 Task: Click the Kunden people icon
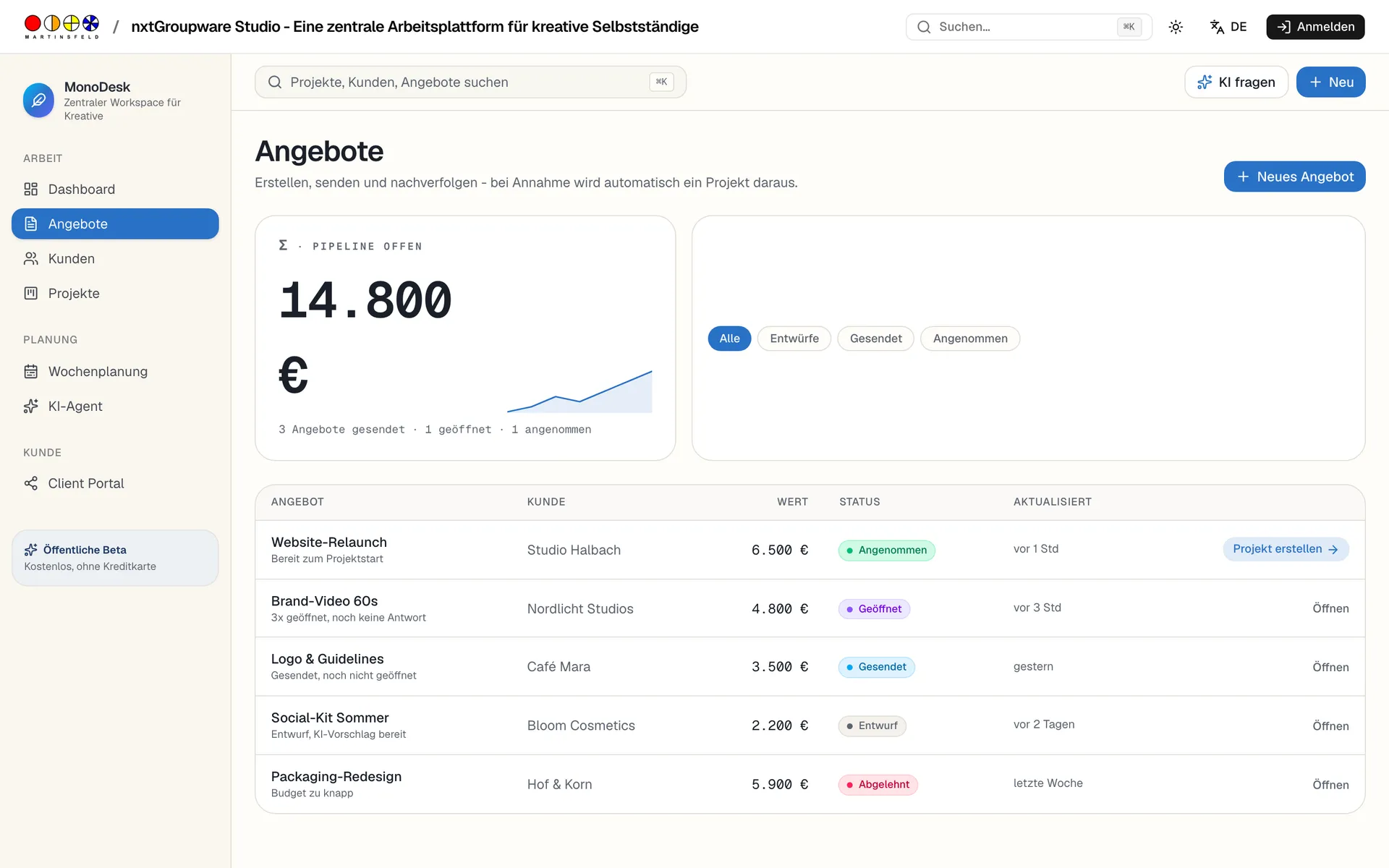pyautogui.click(x=30, y=258)
